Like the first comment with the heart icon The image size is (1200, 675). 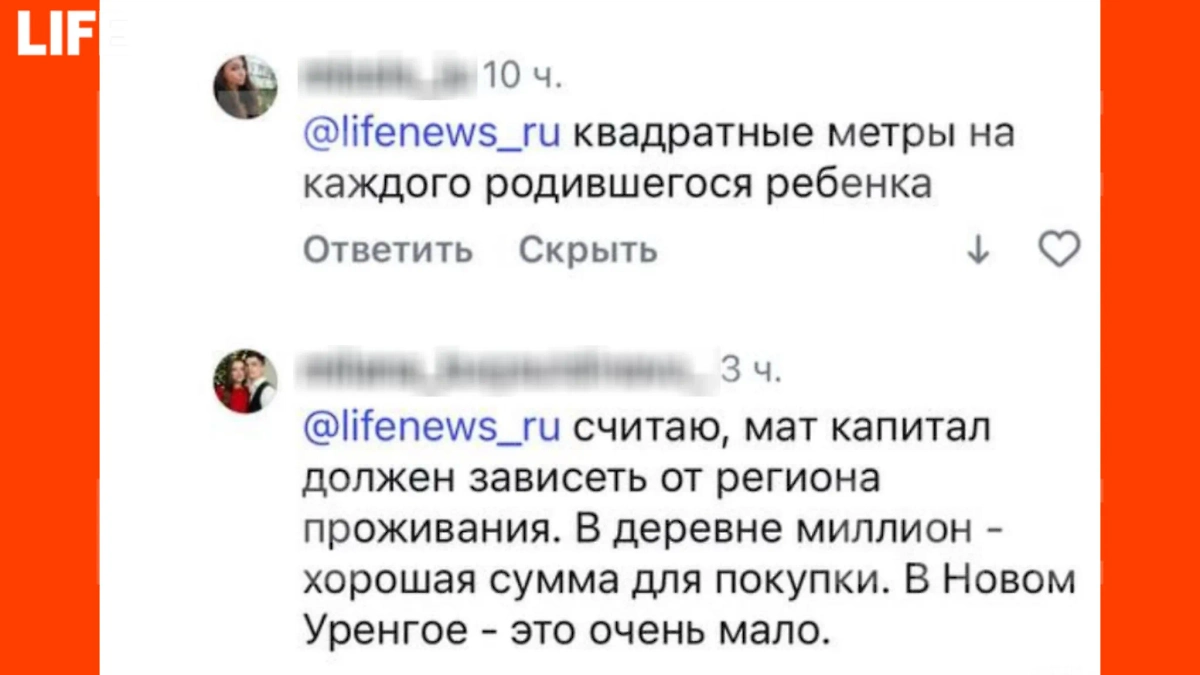(1058, 250)
